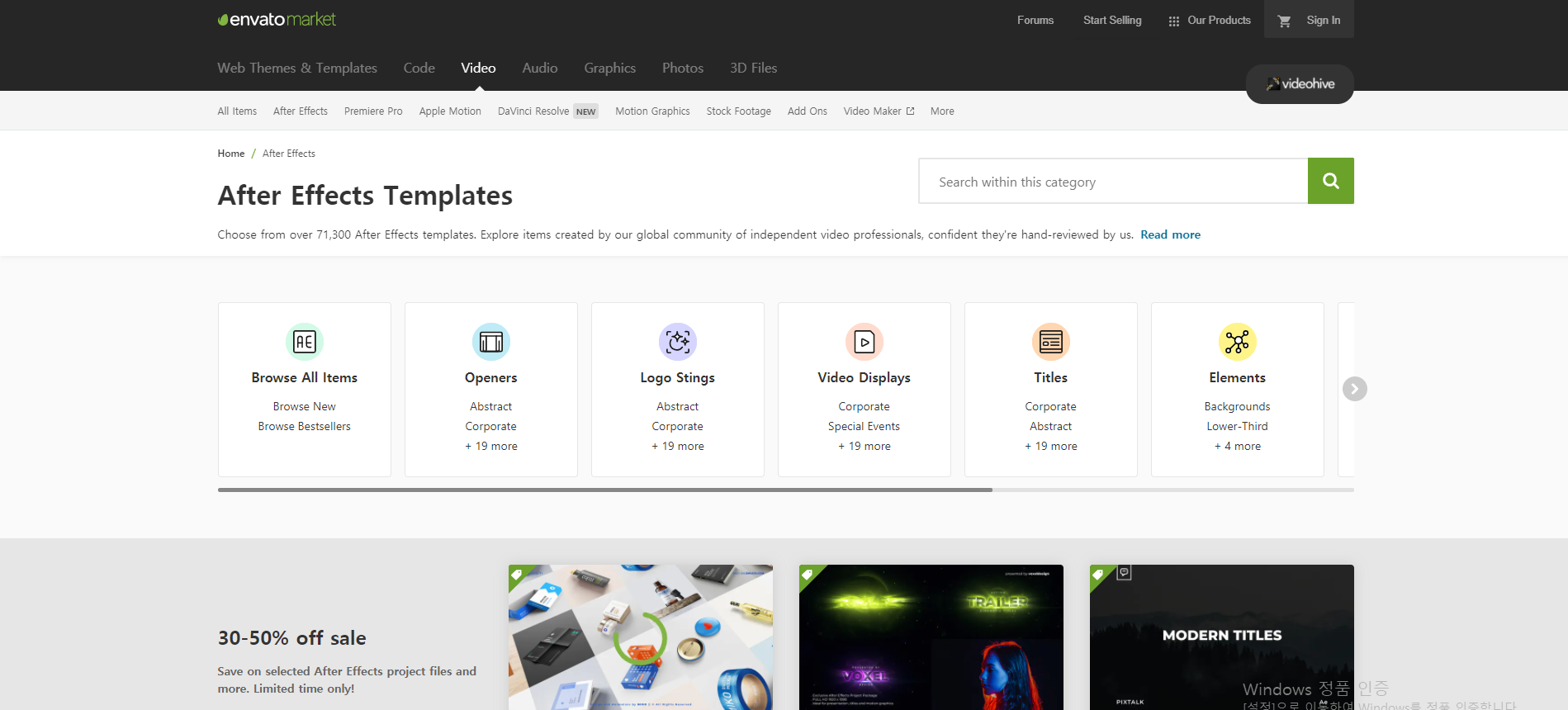Image resolution: width=1568 pixels, height=710 pixels.
Task: Open the Code menu
Action: pos(419,68)
